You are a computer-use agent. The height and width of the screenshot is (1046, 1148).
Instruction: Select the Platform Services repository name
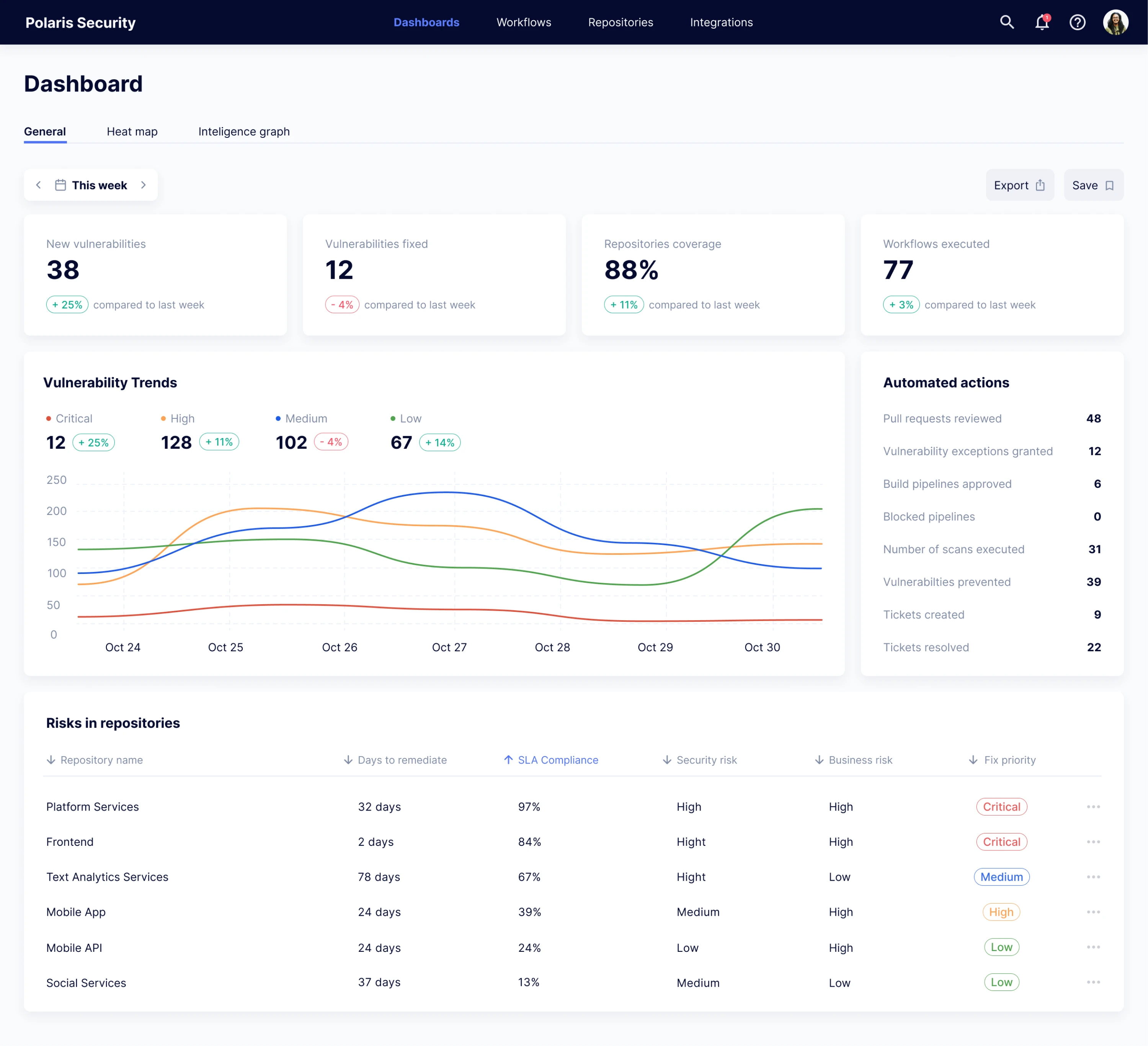pos(92,806)
